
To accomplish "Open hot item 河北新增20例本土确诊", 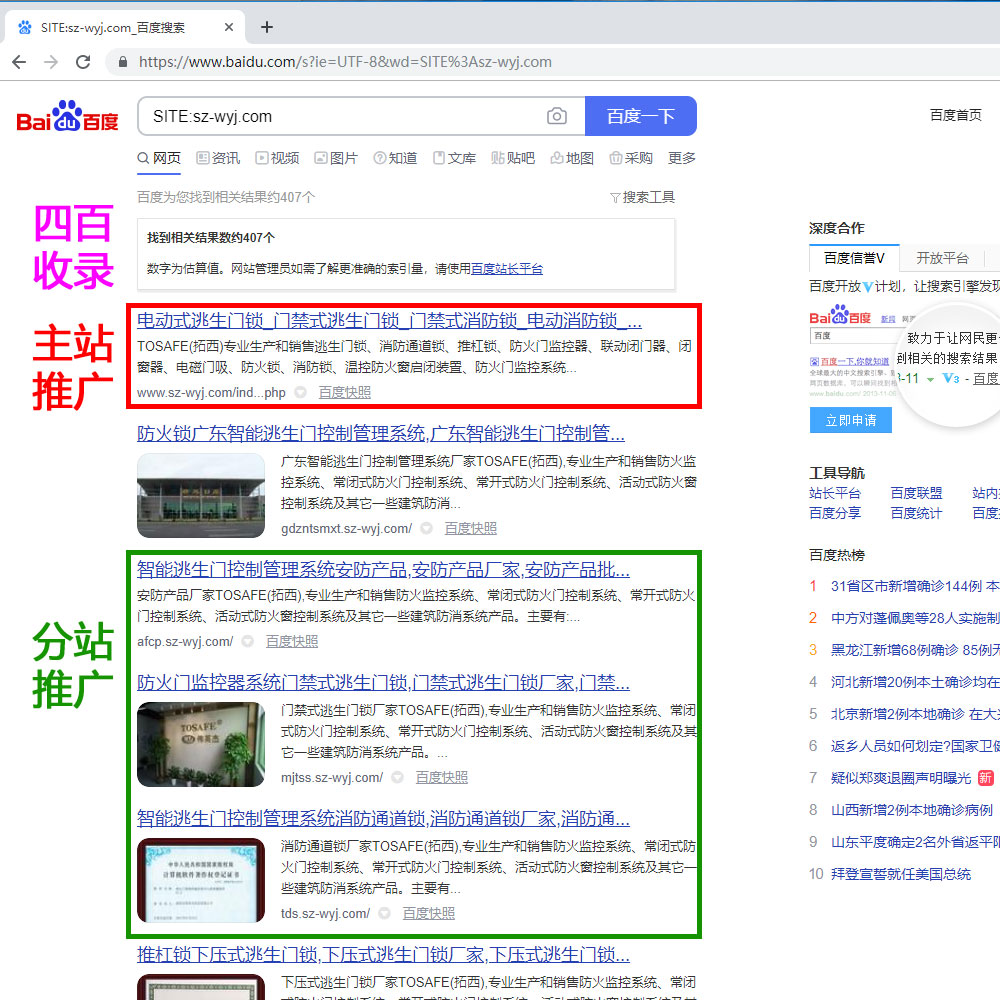I will 915,682.
